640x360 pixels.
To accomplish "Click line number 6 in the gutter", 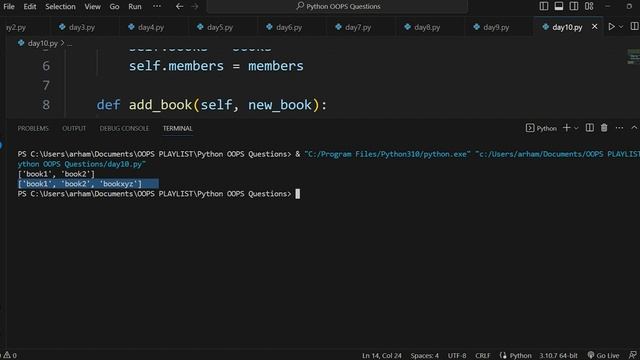I will [46, 66].
